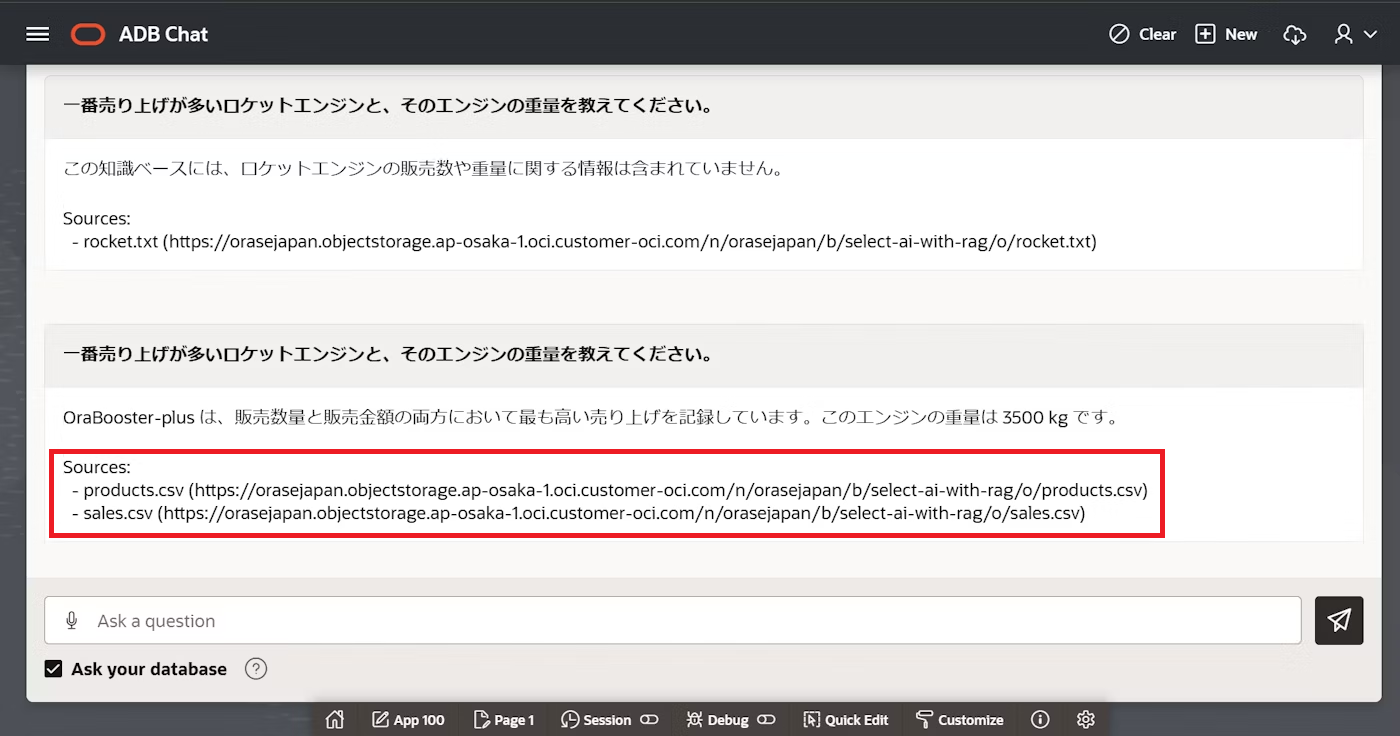Toggle the Debug switch on the developer toolbar

pos(766,719)
